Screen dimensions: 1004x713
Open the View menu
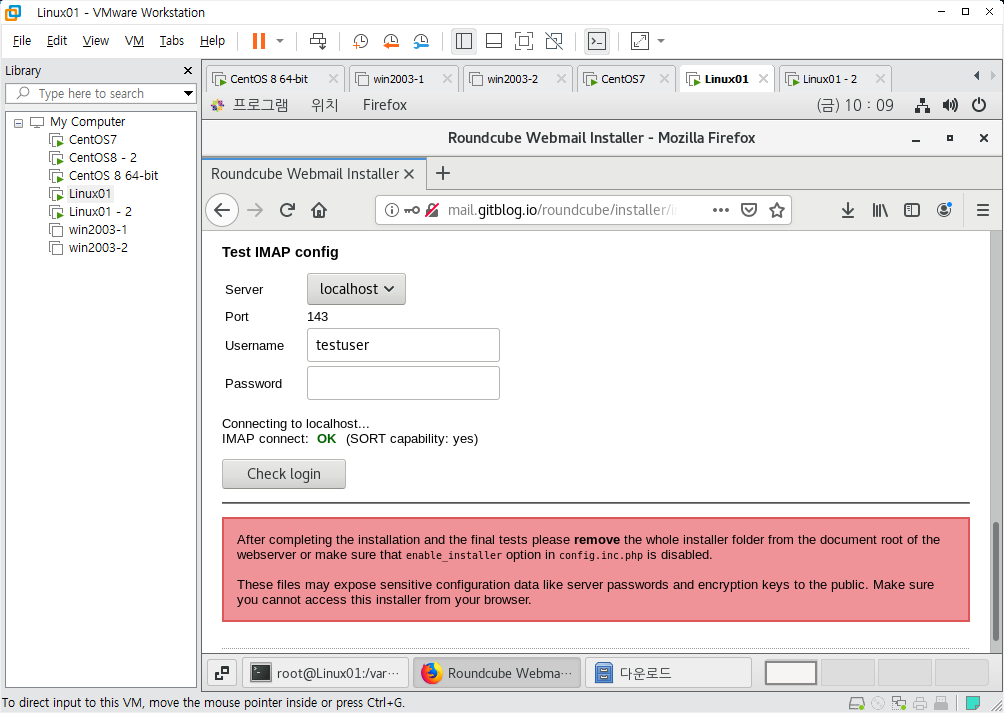pos(95,41)
